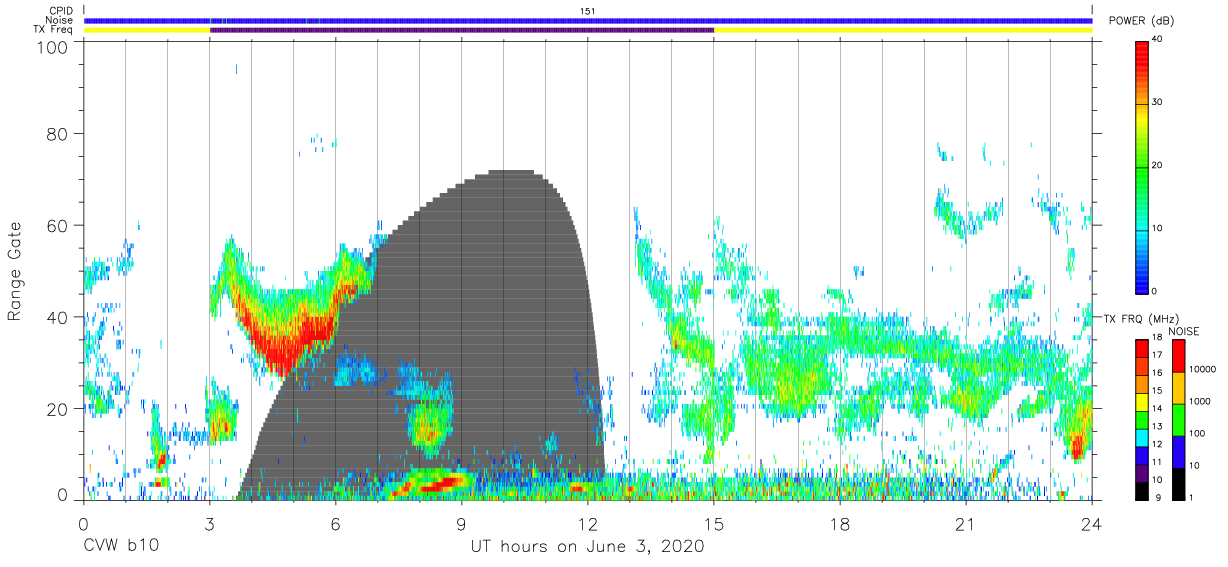The height and width of the screenshot is (567, 1228).
Task: Click the 'TX FRQ (MHz)' legend title
Action: (x=1140, y=318)
